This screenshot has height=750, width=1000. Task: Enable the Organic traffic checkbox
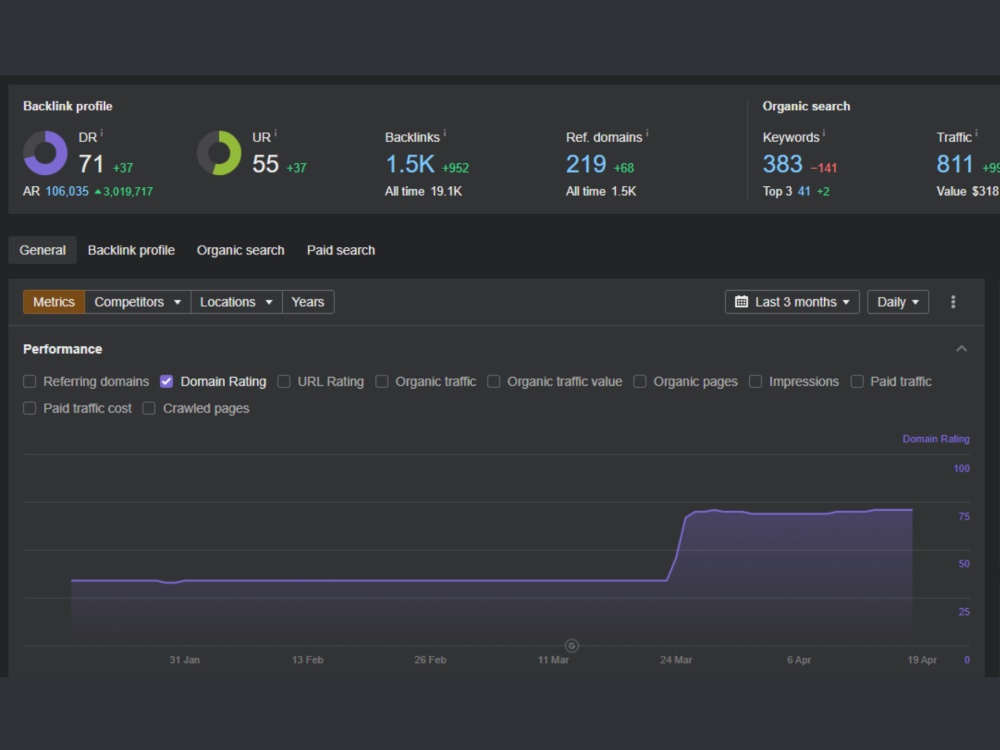coord(381,381)
